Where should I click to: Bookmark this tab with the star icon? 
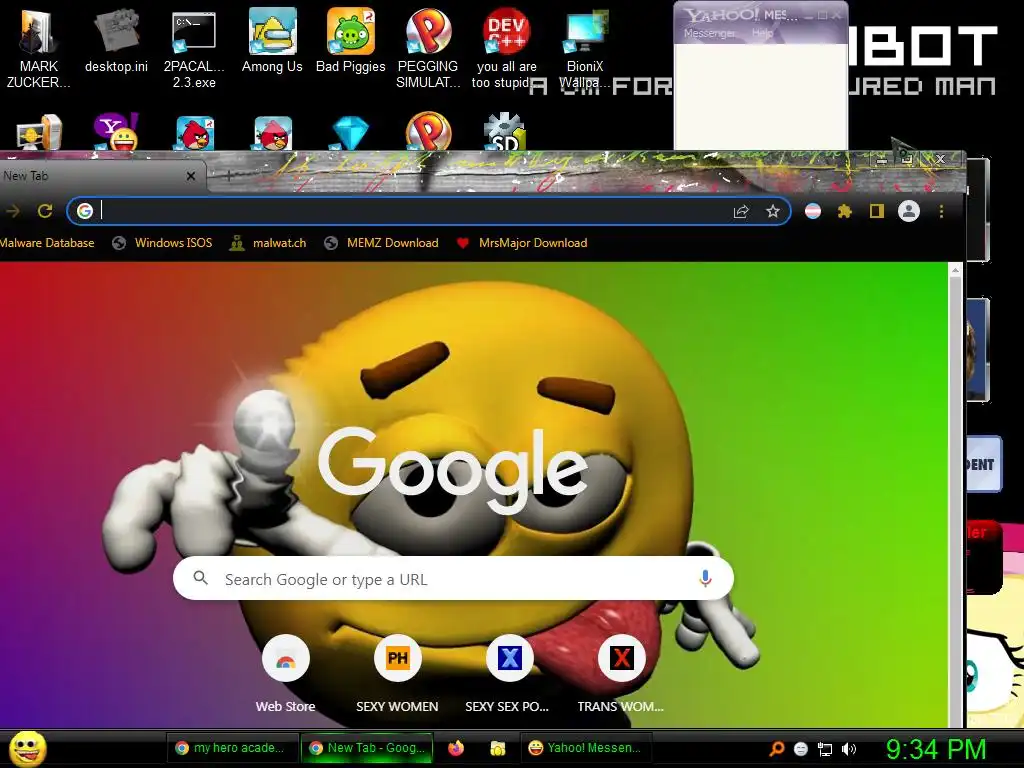coord(773,212)
